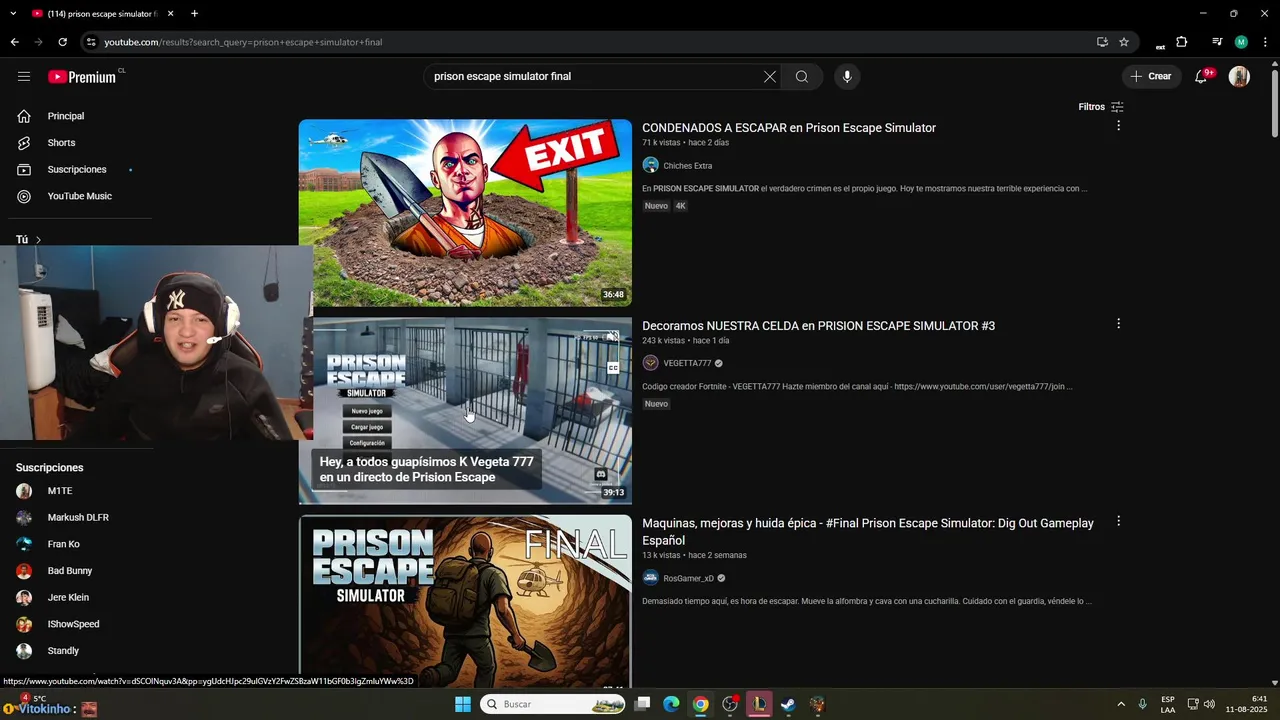Go to YouTube Premium home logo
The height and width of the screenshot is (720, 1280).
click(x=82, y=76)
